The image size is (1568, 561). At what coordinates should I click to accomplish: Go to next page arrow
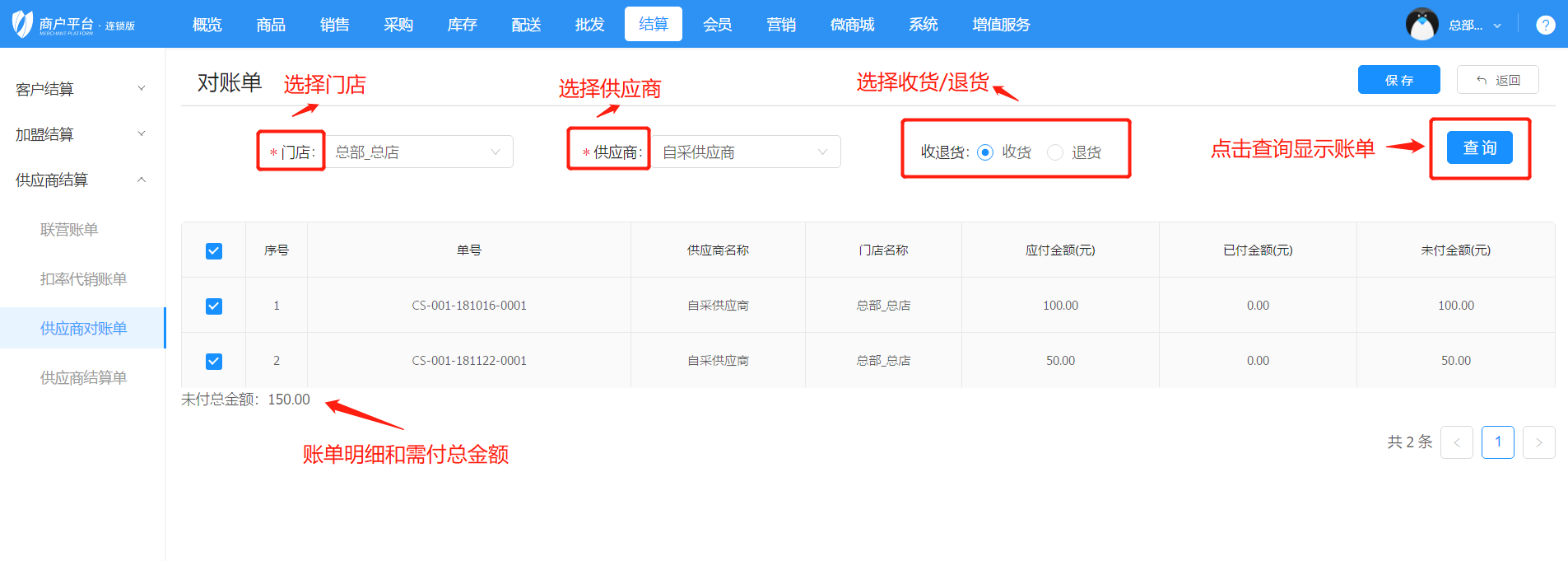pos(1538,442)
